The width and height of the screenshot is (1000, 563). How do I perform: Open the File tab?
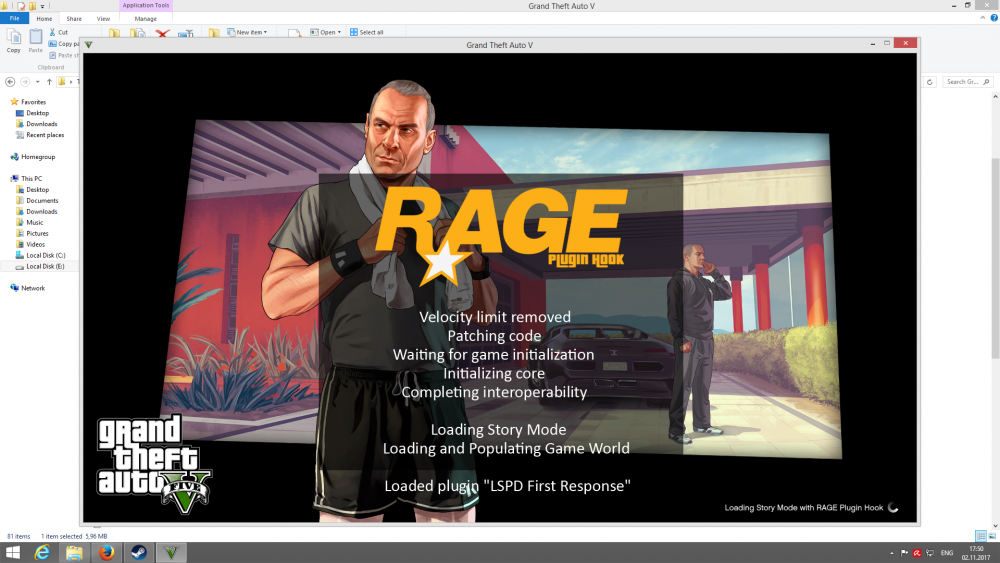pos(14,18)
